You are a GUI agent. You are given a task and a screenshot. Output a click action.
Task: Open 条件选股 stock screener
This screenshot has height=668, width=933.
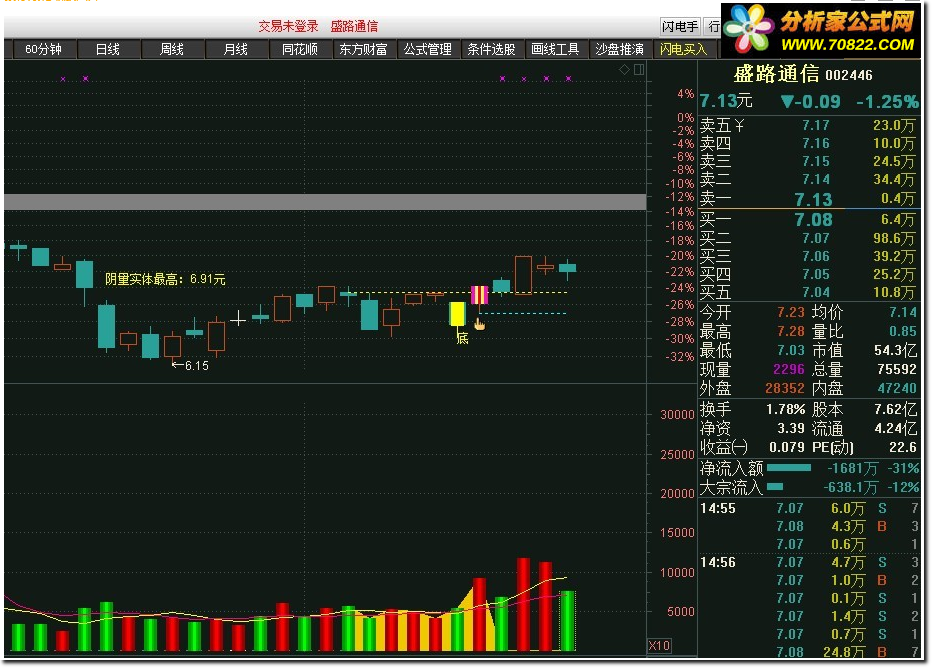pyautogui.click(x=491, y=49)
